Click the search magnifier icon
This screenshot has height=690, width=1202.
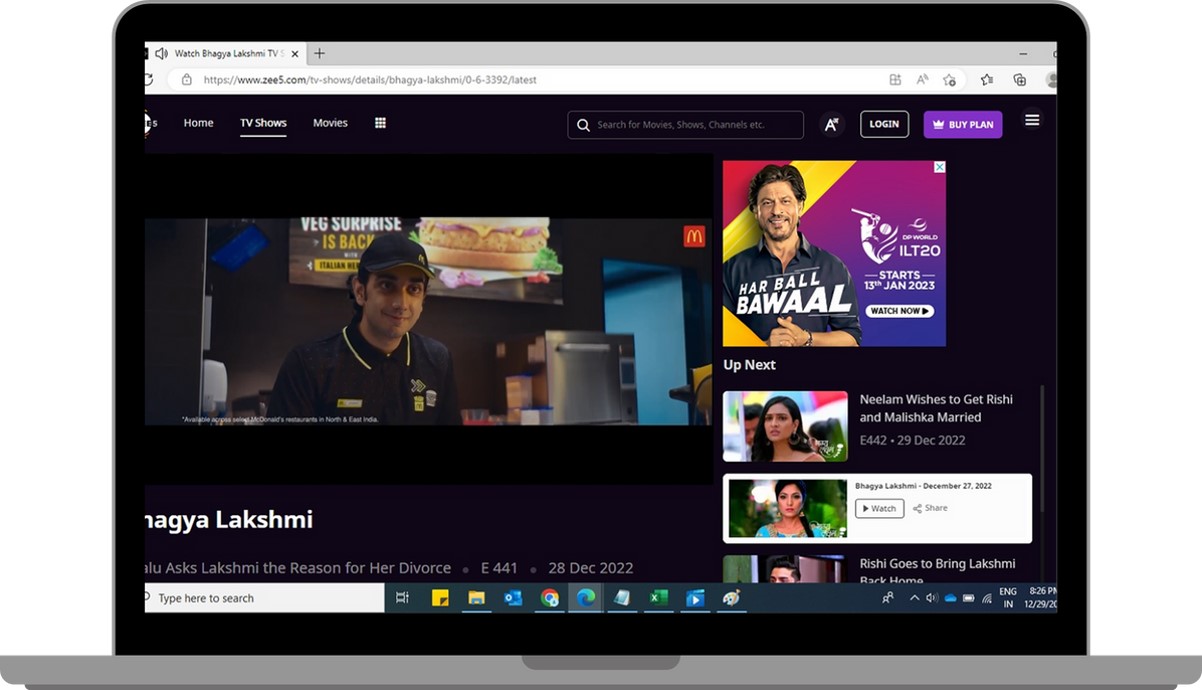pos(583,125)
